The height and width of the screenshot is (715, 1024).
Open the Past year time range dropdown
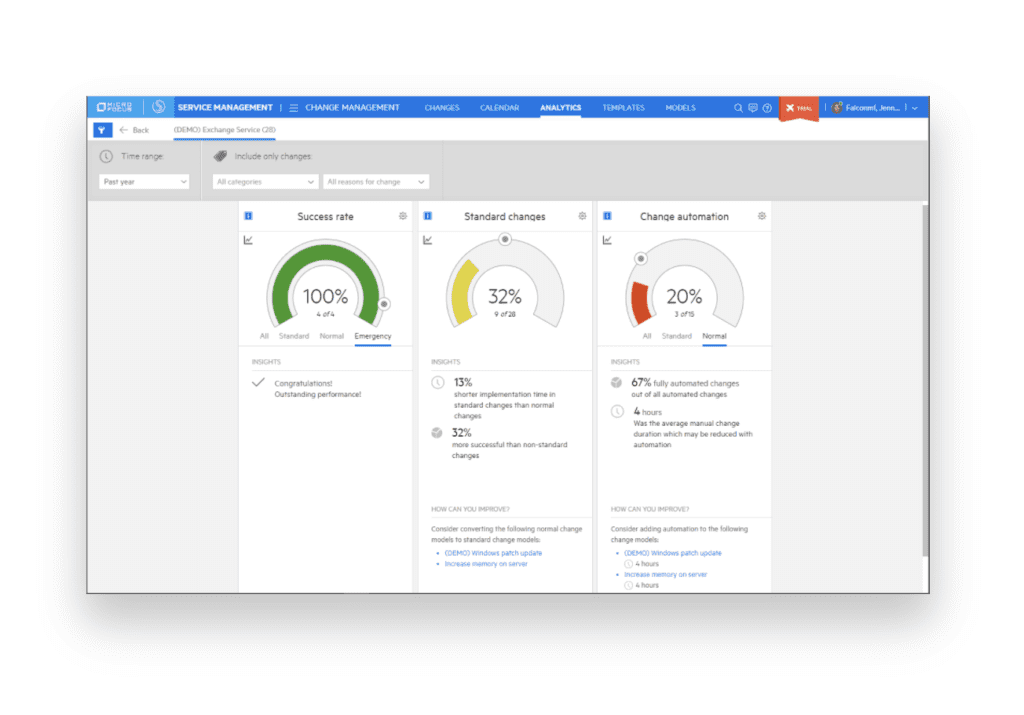coord(145,181)
